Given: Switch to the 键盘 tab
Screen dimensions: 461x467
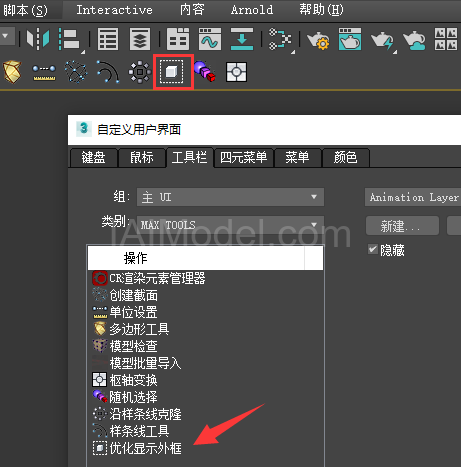Looking at the screenshot, I should pyautogui.click(x=93, y=158).
